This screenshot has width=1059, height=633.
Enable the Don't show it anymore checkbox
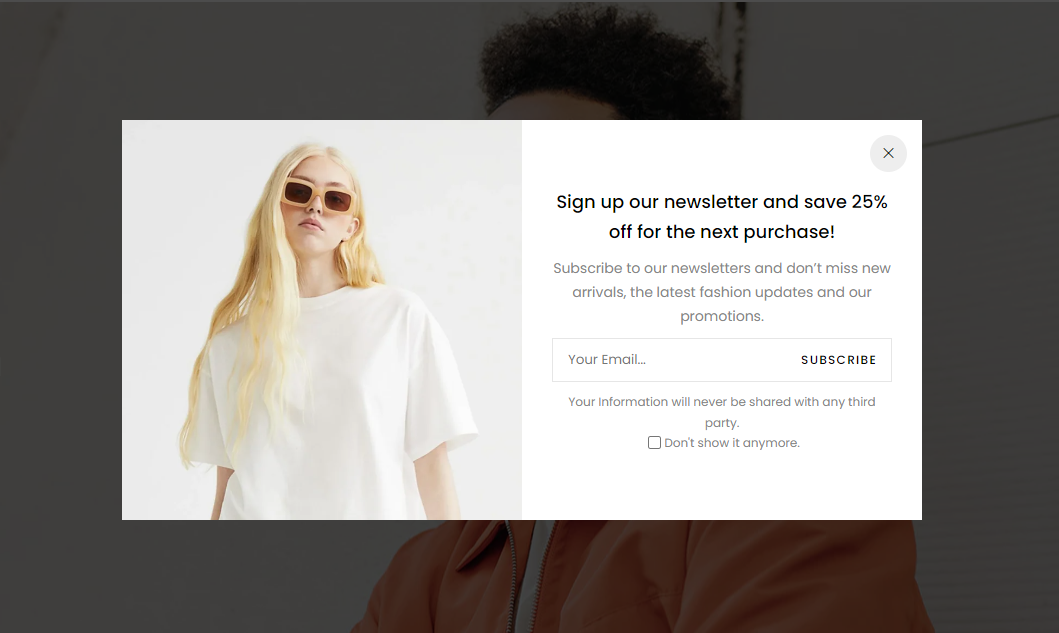[x=654, y=442]
